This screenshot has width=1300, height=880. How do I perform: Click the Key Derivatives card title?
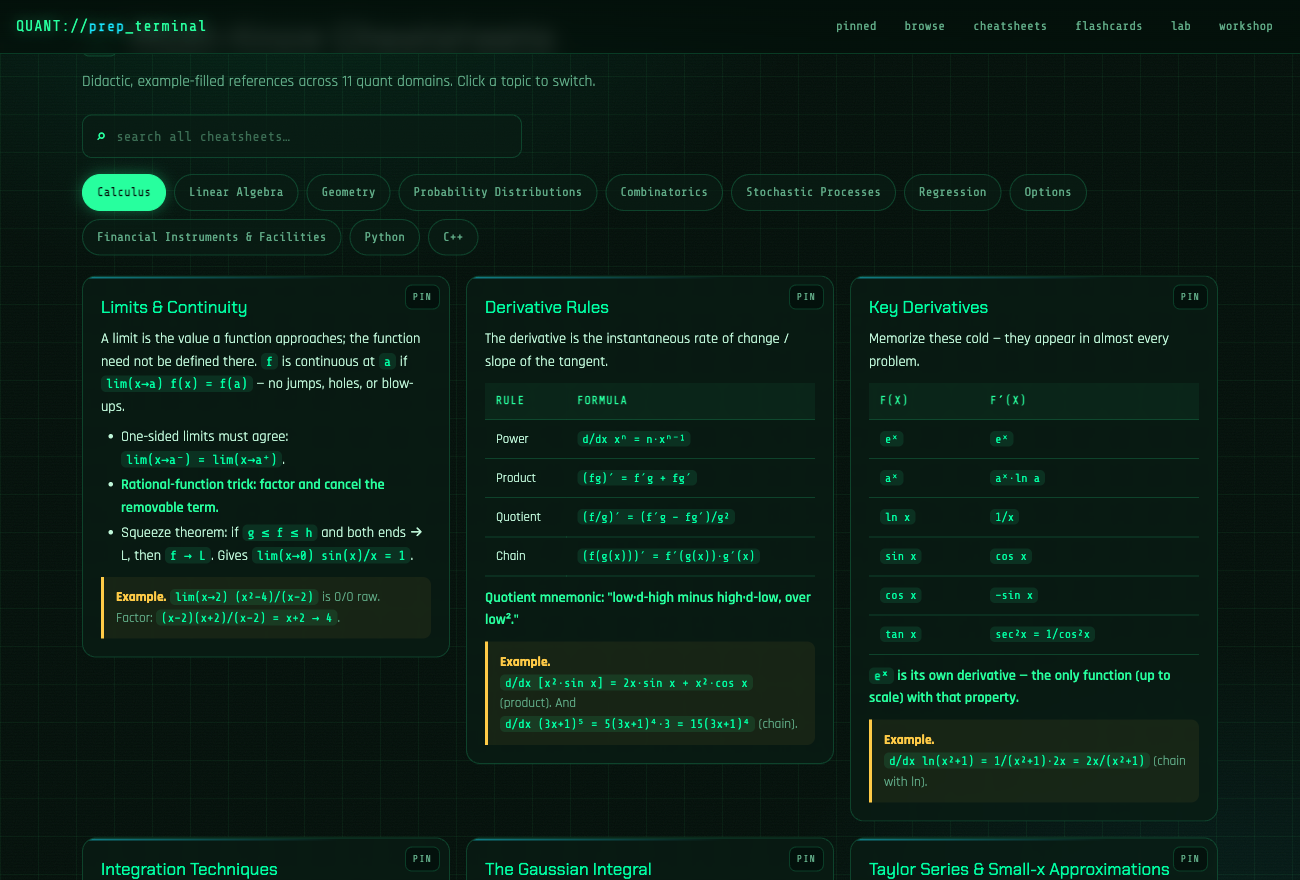click(x=928, y=308)
